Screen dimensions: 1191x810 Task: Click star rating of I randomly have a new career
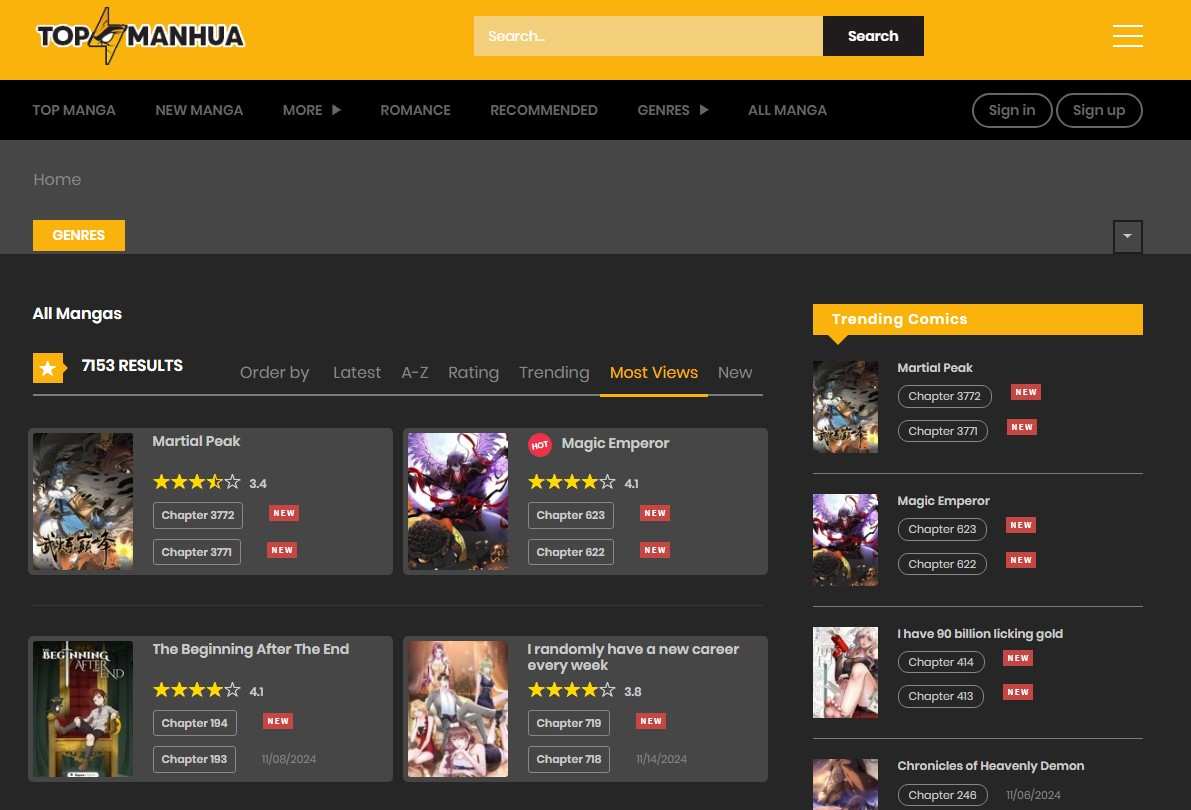tap(571, 690)
